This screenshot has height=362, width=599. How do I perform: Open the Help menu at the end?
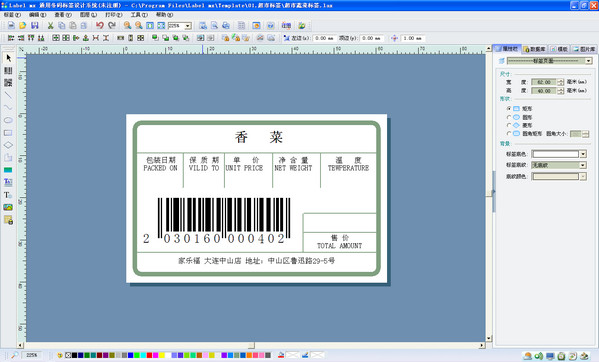(x=164, y=15)
